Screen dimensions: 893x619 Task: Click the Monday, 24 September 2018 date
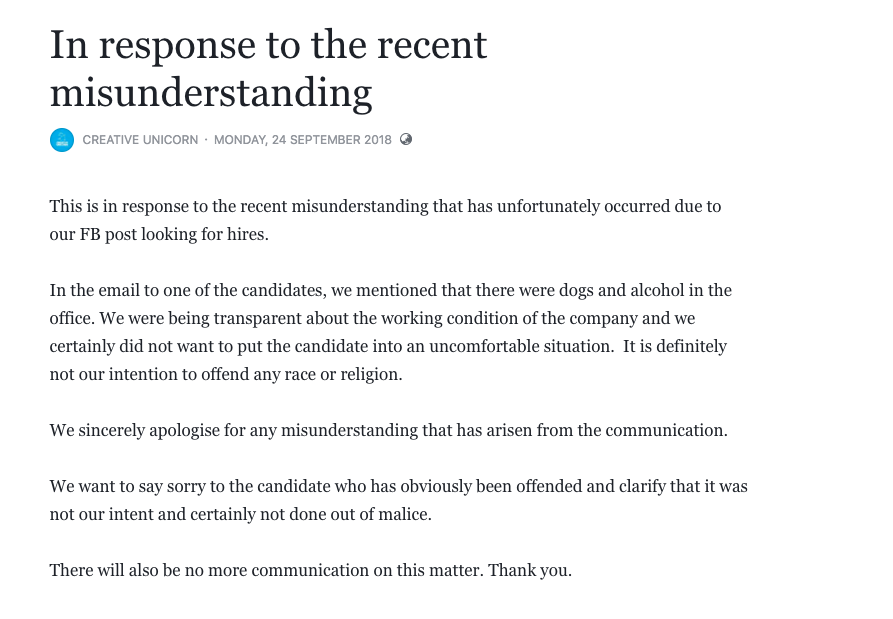tap(303, 140)
